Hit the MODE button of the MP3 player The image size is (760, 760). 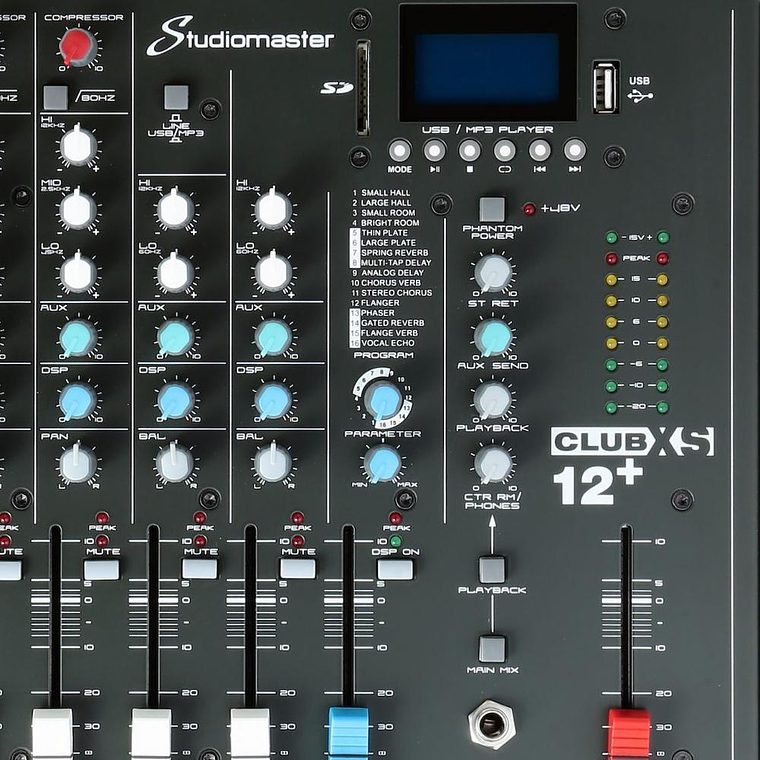(x=400, y=151)
